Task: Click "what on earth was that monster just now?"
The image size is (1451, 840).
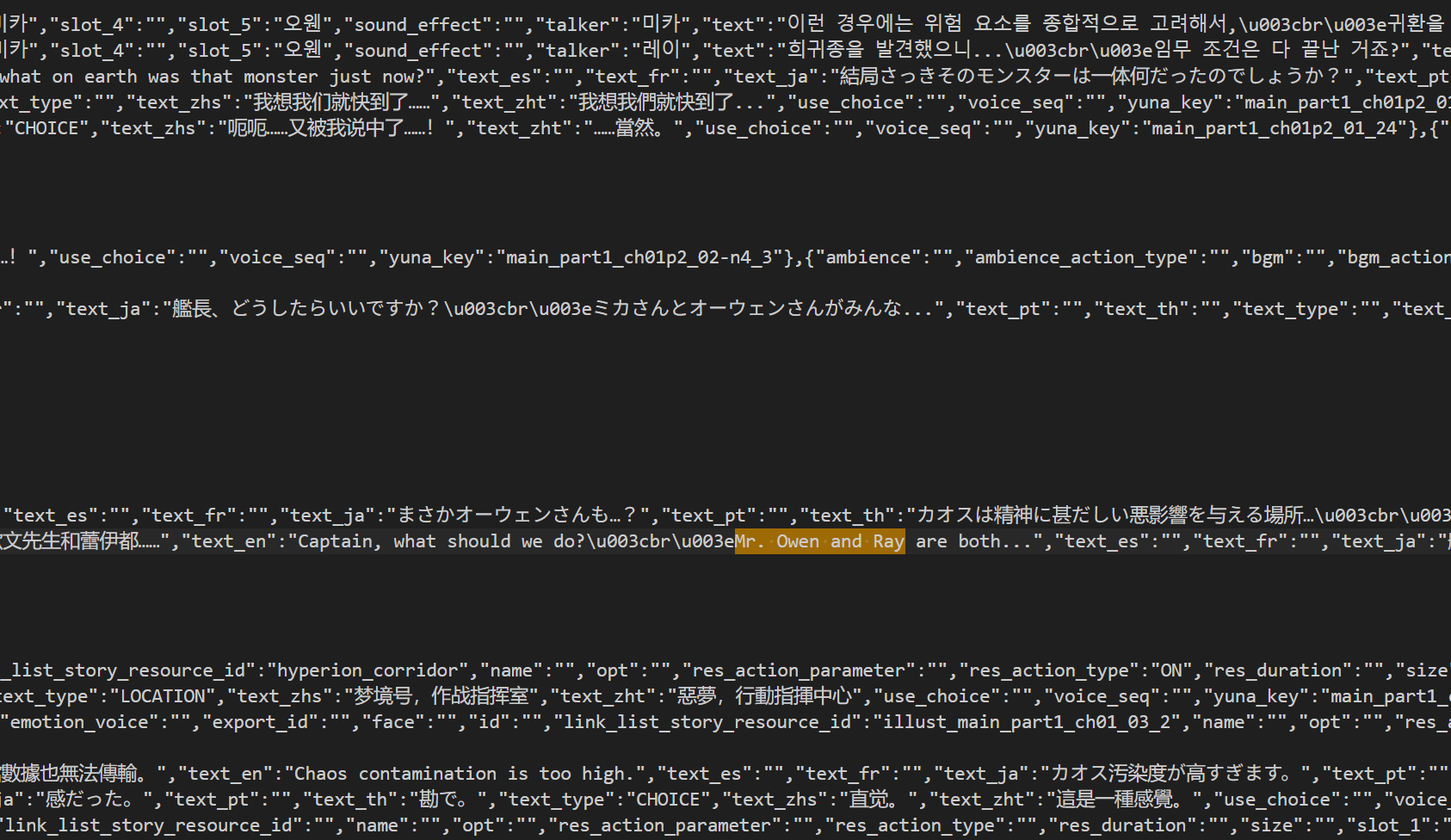Action: tap(212, 77)
